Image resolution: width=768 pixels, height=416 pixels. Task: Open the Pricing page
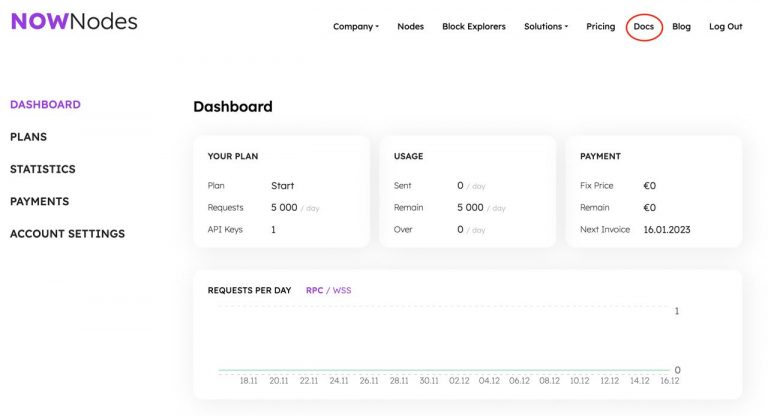pyautogui.click(x=600, y=26)
